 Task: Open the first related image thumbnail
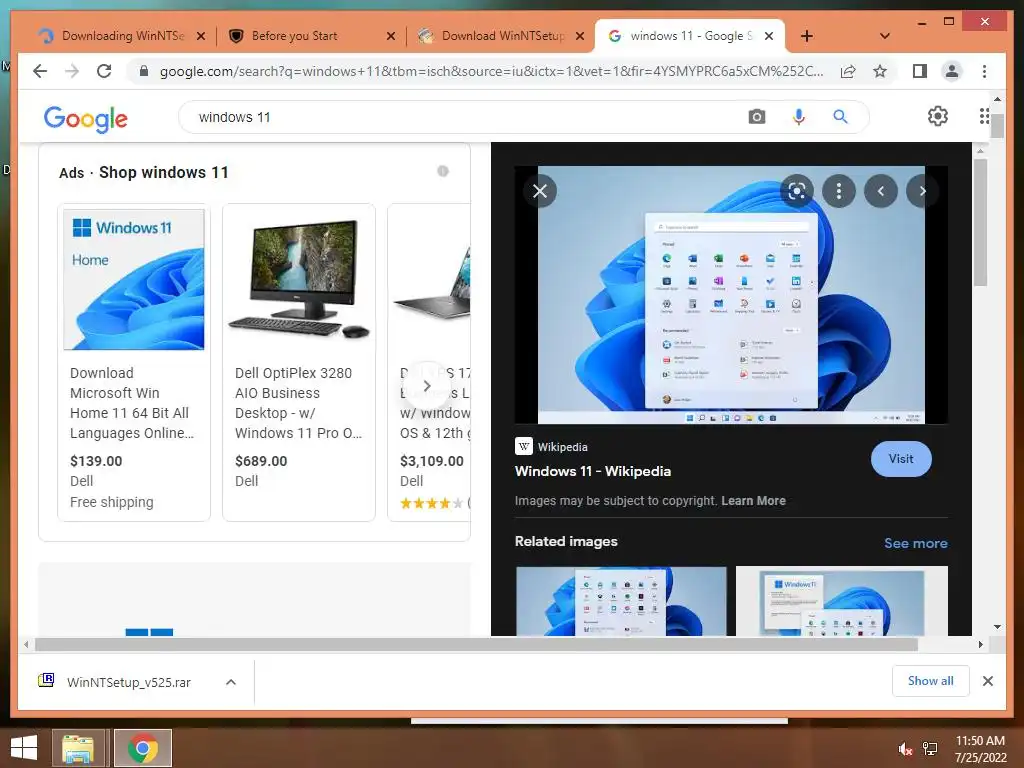pyautogui.click(x=620, y=601)
